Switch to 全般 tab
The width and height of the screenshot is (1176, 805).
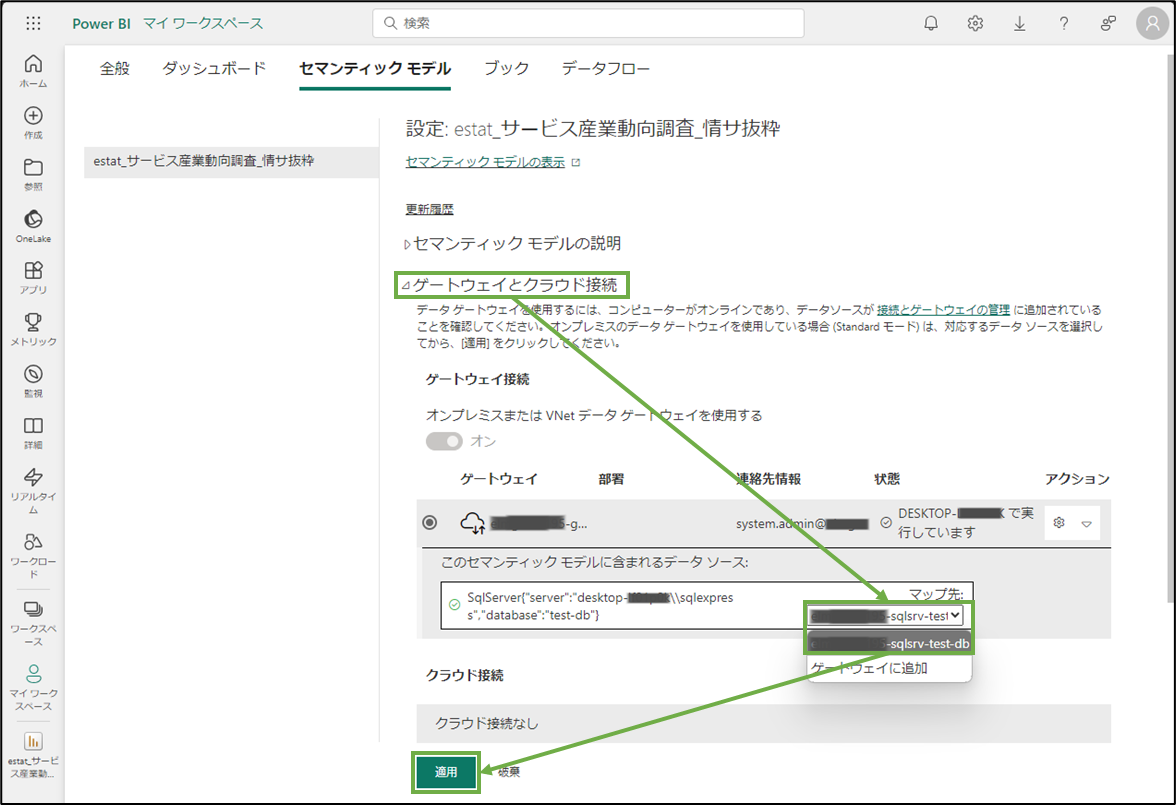click(x=115, y=68)
